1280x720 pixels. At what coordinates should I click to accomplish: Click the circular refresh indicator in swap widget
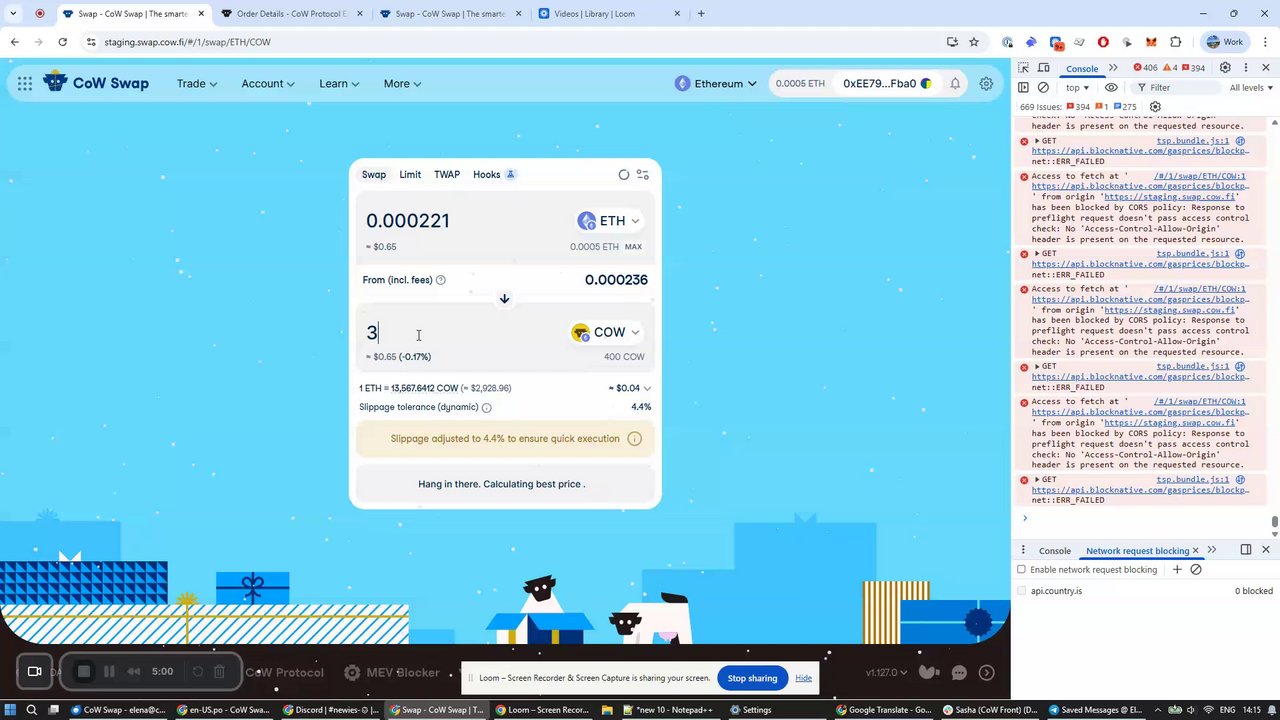coord(624,174)
